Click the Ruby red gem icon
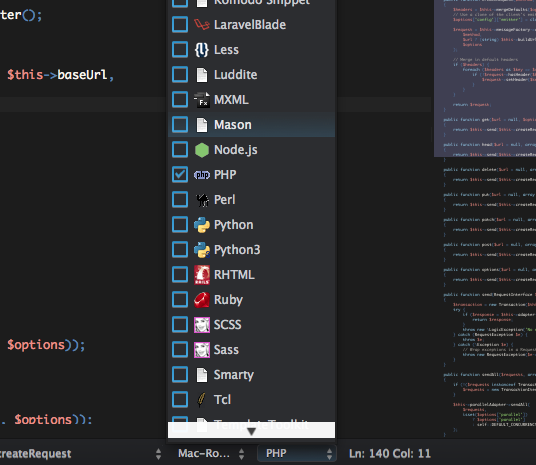This screenshot has height=465, width=536. 202,300
